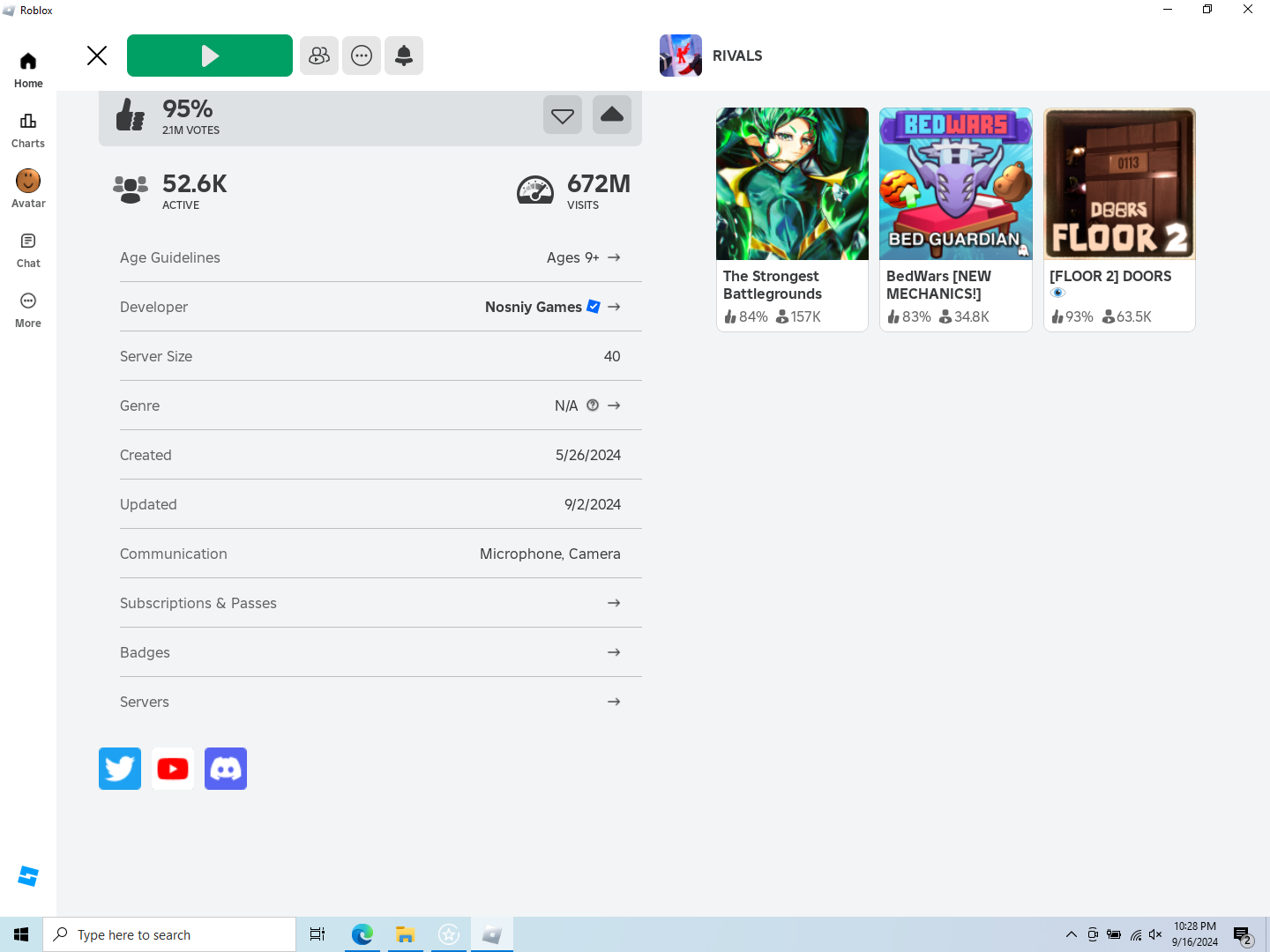The width and height of the screenshot is (1270, 952).
Task: Click the Updated date 9/2/2024
Action: pyautogui.click(x=593, y=504)
